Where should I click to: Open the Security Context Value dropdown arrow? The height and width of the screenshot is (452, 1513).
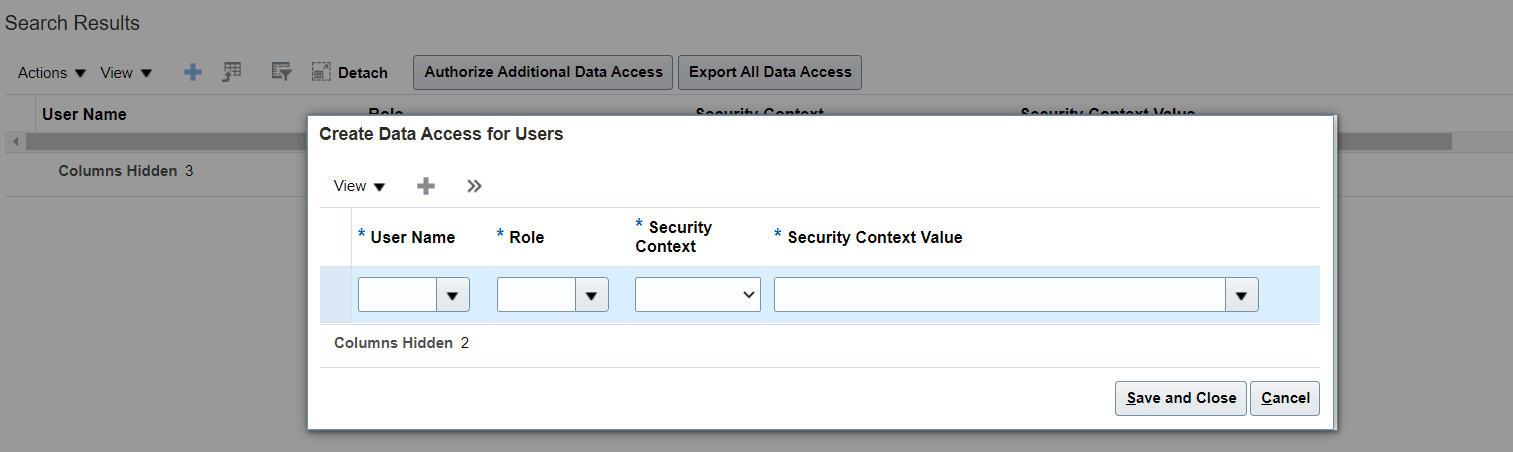coord(1242,295)
